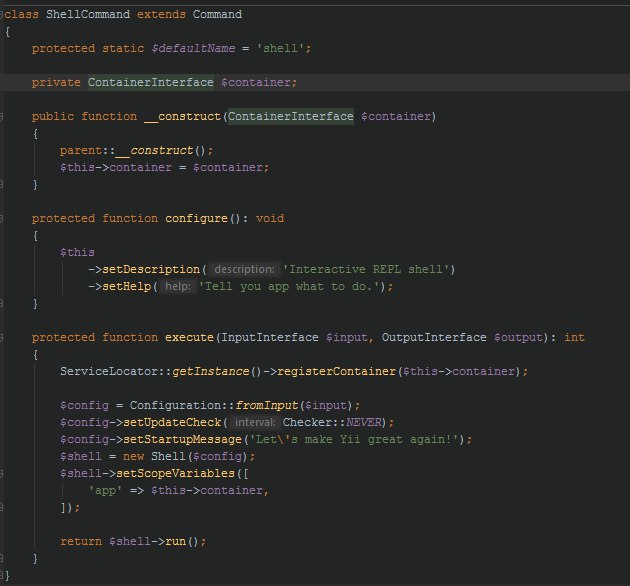The height and width of the screenshot is (586, 630).
Task: Click the 'extends' keyword in class declaration
Action: tap(161, 14)
